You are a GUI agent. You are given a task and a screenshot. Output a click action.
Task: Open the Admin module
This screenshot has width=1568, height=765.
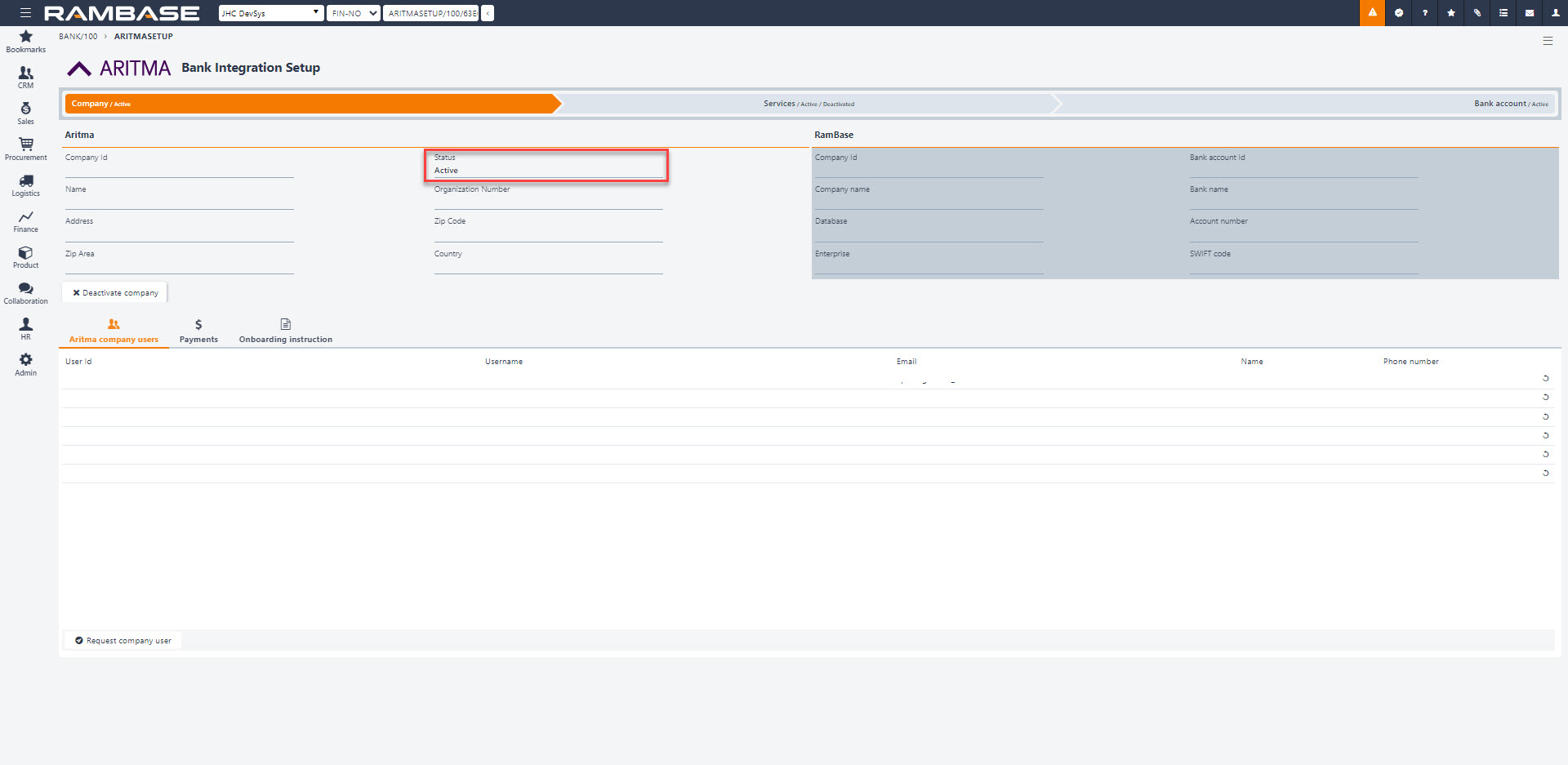26,365
